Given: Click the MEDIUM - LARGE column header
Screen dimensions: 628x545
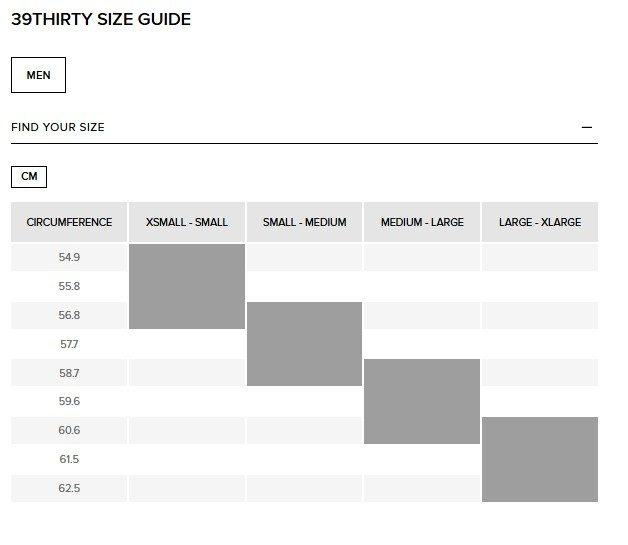Looking at the screenshot, I should click(422, 222).
